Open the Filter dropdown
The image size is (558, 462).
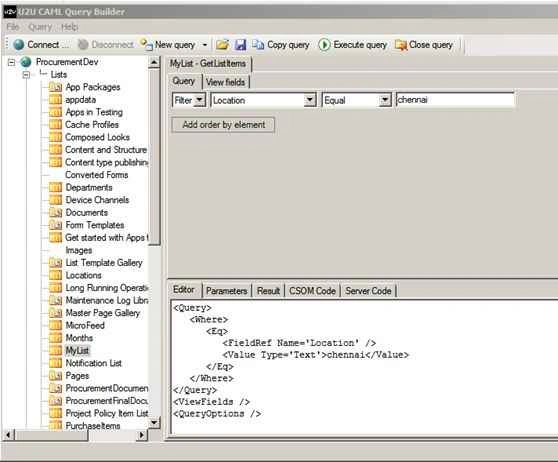[x=200, y=100]
